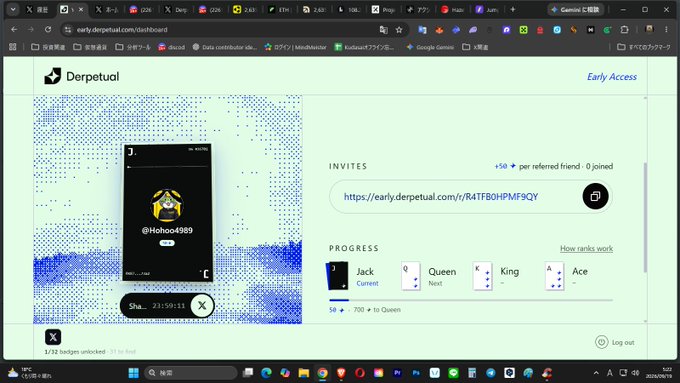Click the 1/32 badges unlocked text

tap(75, 351)
